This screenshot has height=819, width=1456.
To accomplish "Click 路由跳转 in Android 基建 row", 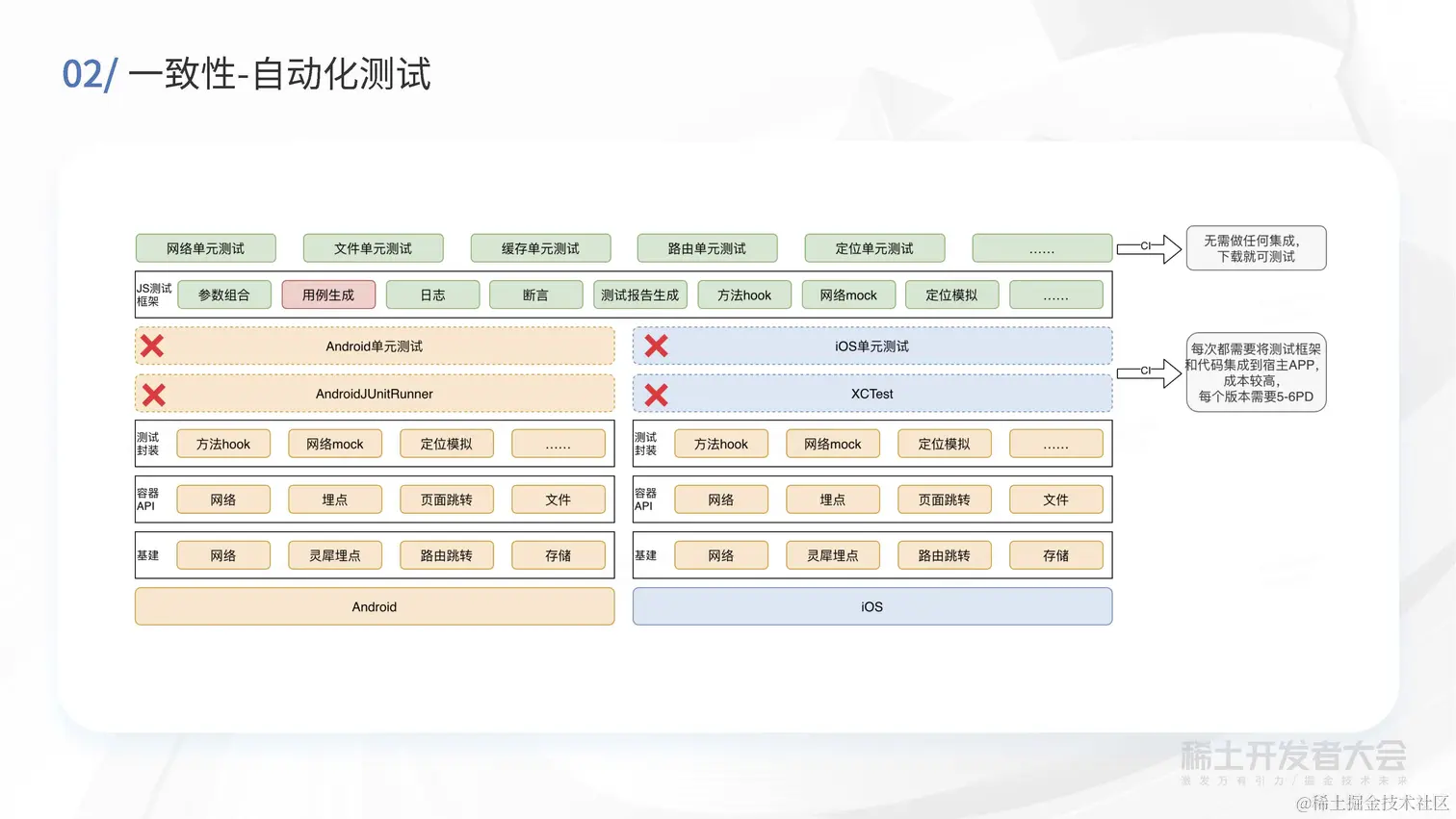I will coord(447,555).
